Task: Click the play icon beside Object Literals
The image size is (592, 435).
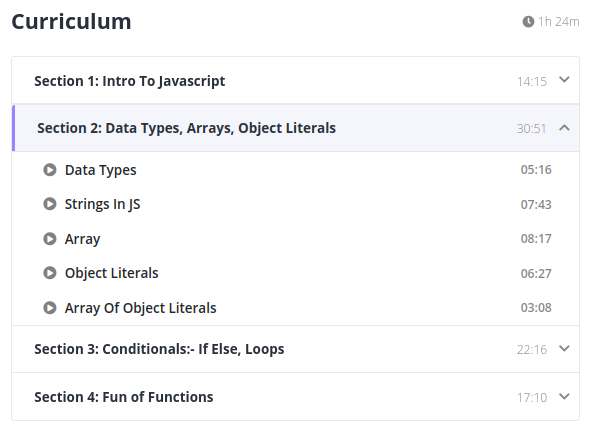Action: point(49,273)
